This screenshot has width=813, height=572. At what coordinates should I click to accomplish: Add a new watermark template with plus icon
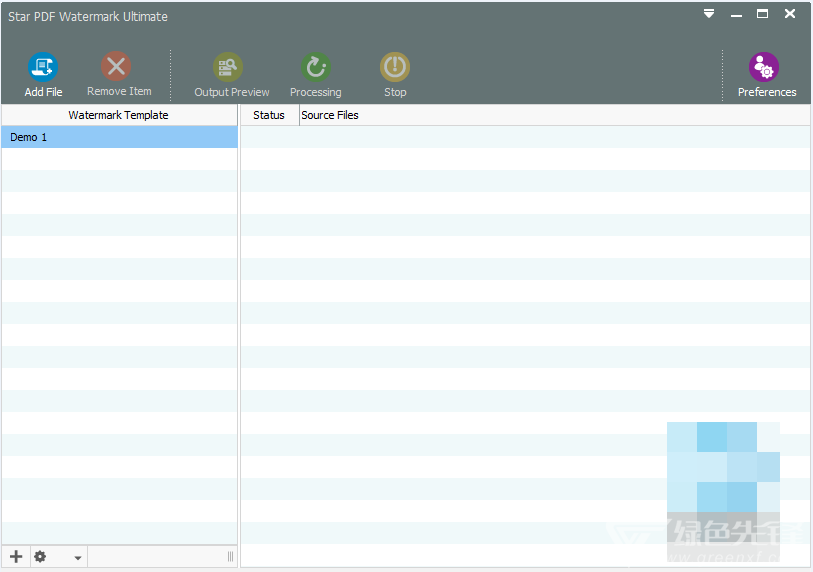tap(16, 556)
